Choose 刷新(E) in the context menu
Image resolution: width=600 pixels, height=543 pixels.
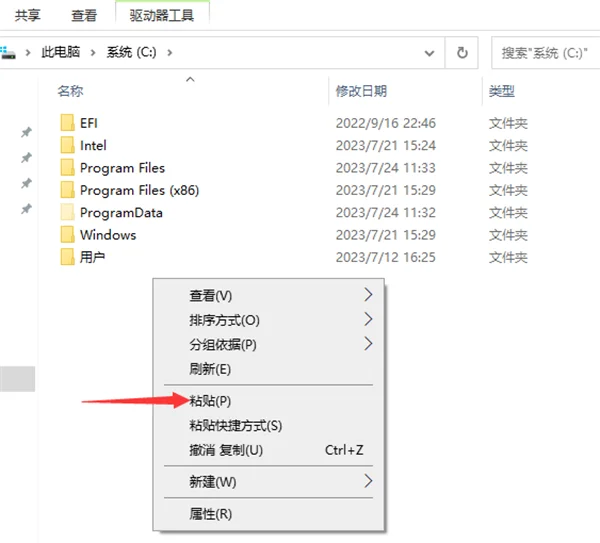(x=269, y=369)
